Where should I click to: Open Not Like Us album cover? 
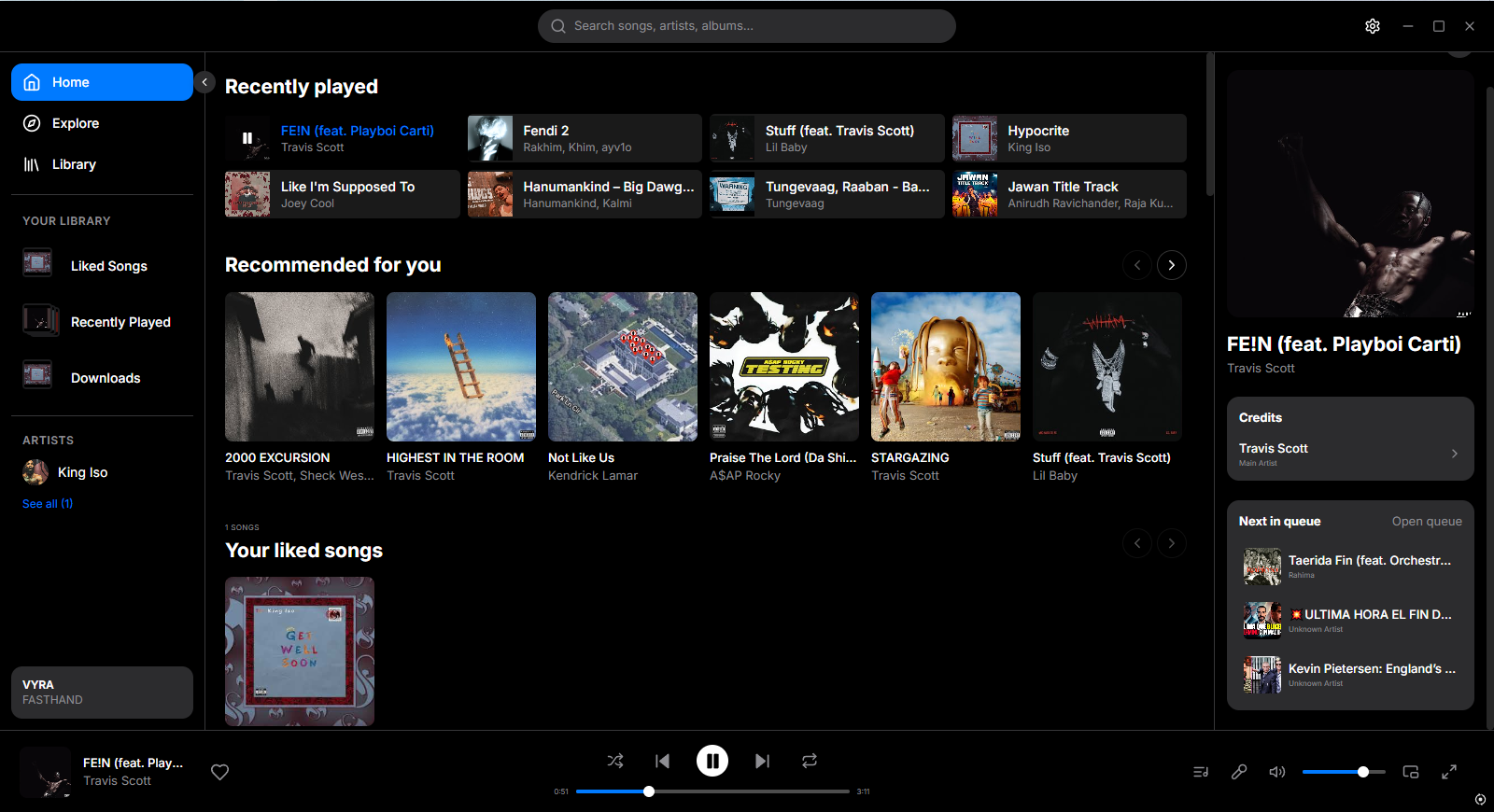pos(623,367)
